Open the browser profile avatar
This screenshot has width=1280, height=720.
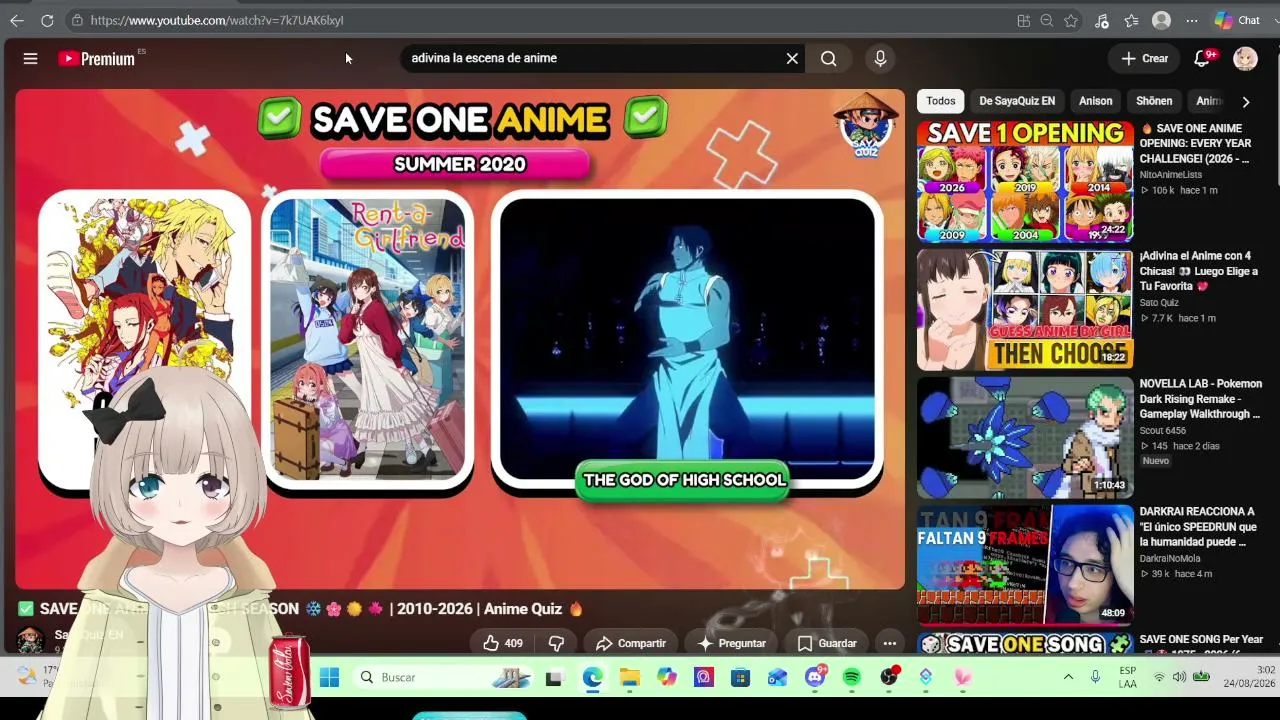point(1161,20)
